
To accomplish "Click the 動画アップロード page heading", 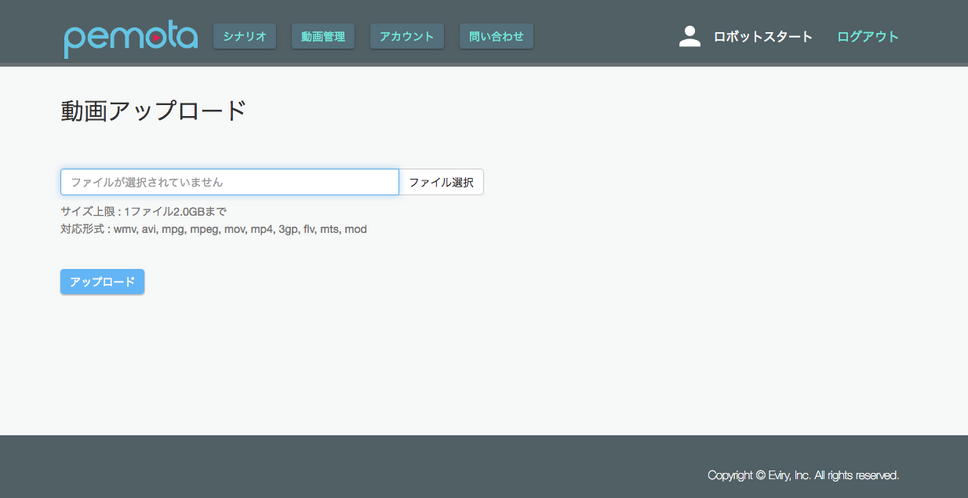I will click(153, 111).
